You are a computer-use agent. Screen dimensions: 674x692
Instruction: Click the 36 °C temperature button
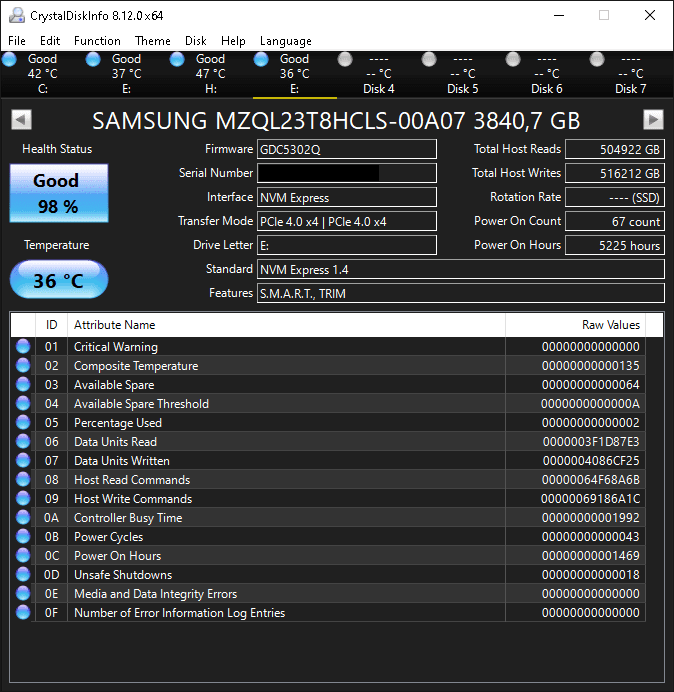point(59,280)
